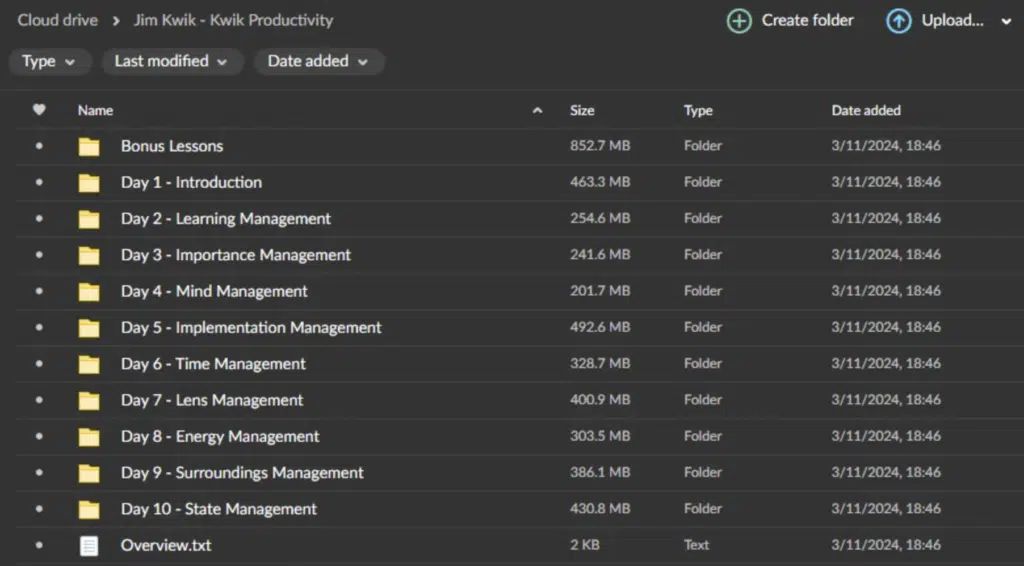Toggle favorite dot for Day 4 - Mind Management

(39, 291)
